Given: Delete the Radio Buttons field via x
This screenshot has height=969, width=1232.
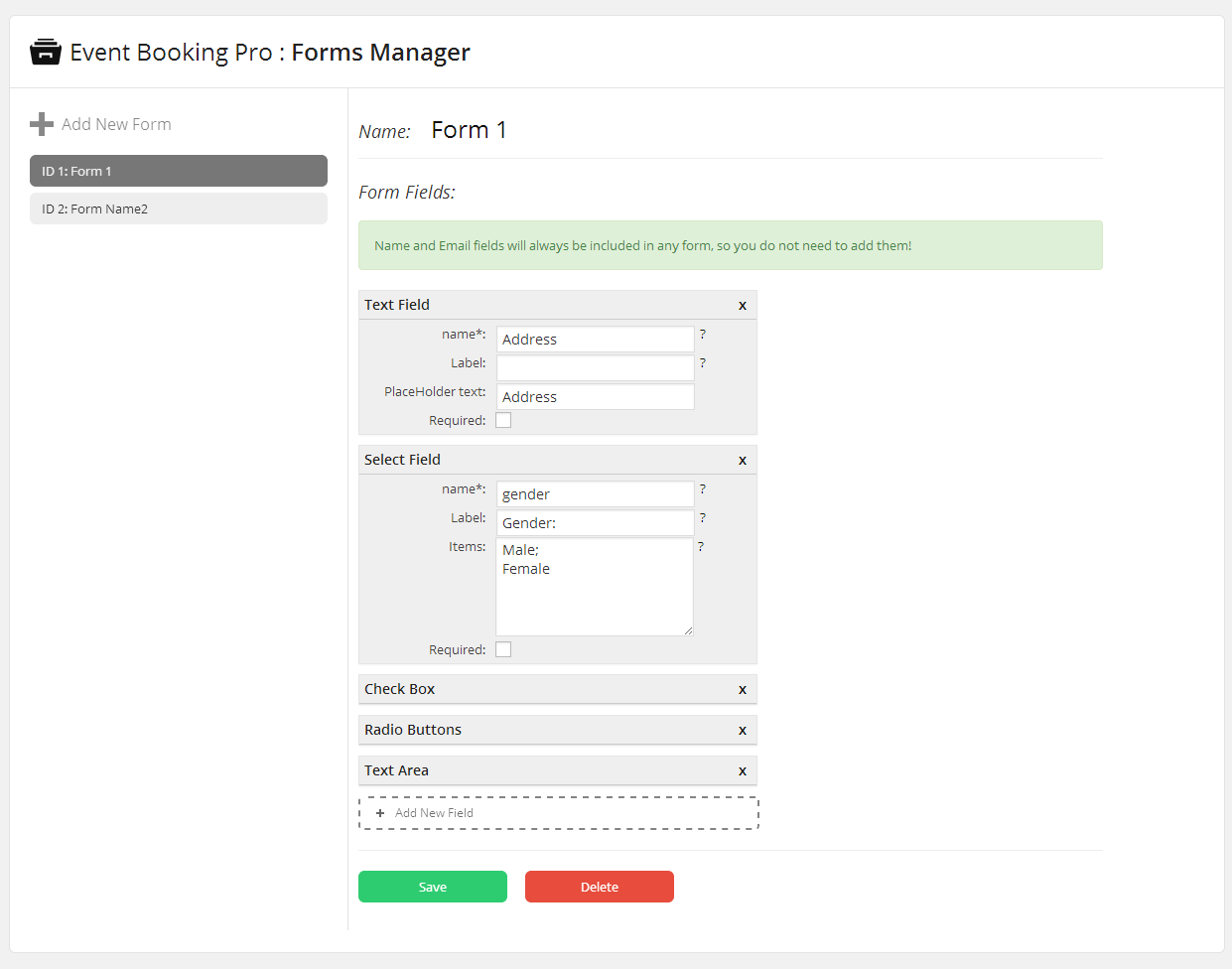Looking at the screenshot, I should 743,731.
